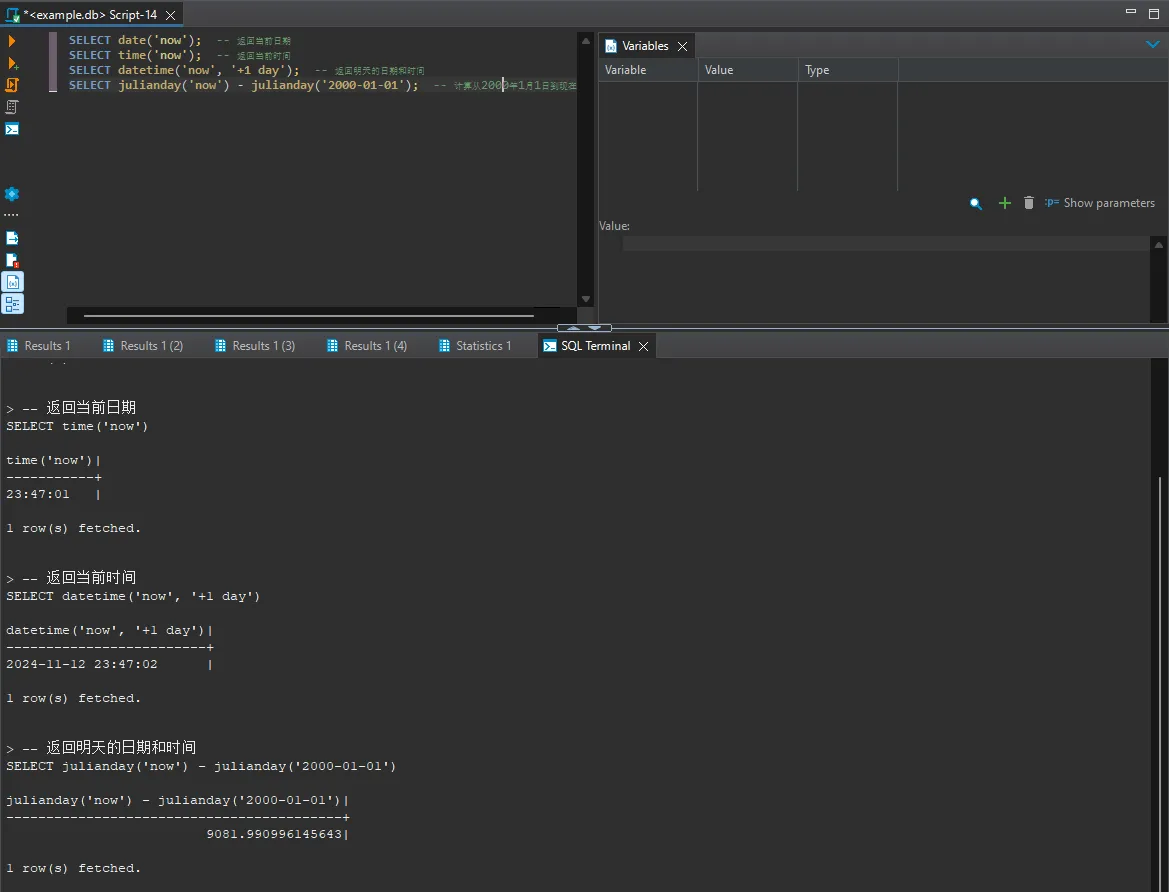Click the magnifier search icon in the Variables panel

[975, 203]
